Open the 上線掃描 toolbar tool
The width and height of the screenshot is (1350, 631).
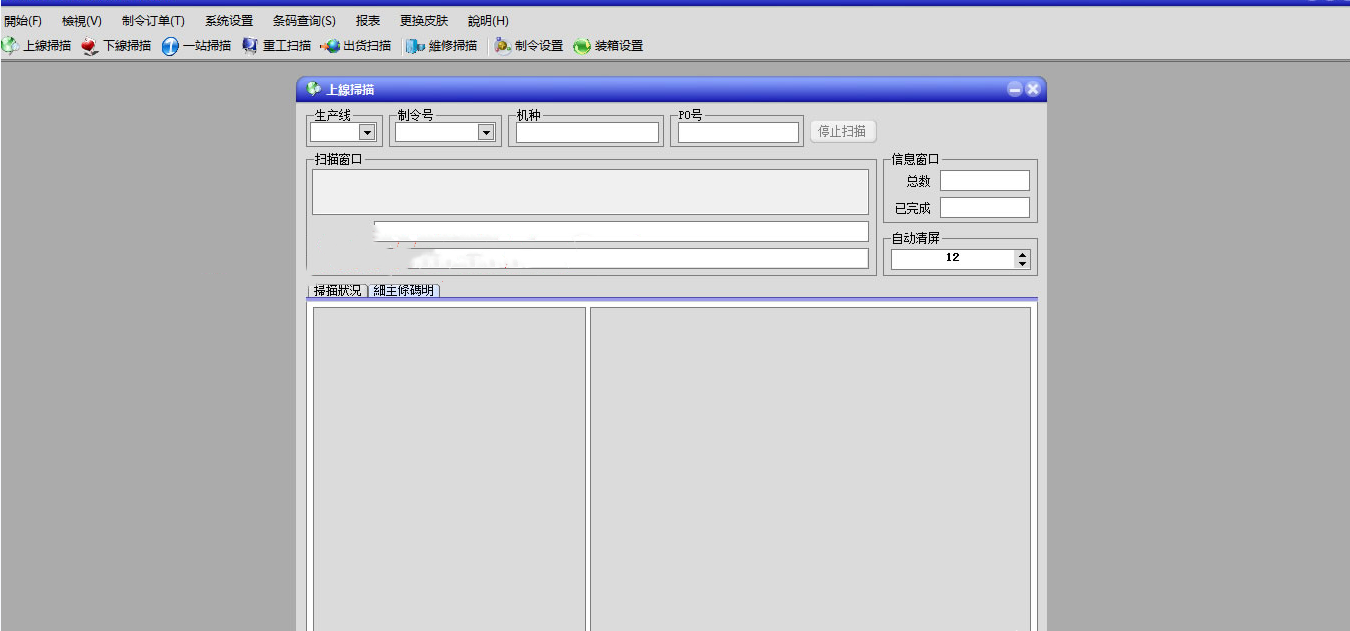pos(37,45)
